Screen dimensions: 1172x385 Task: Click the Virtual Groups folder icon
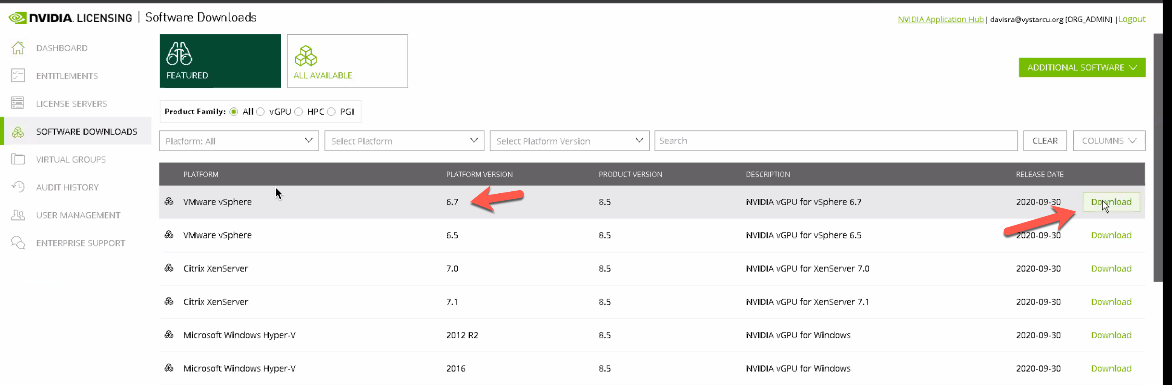click(x=19, y=159)
